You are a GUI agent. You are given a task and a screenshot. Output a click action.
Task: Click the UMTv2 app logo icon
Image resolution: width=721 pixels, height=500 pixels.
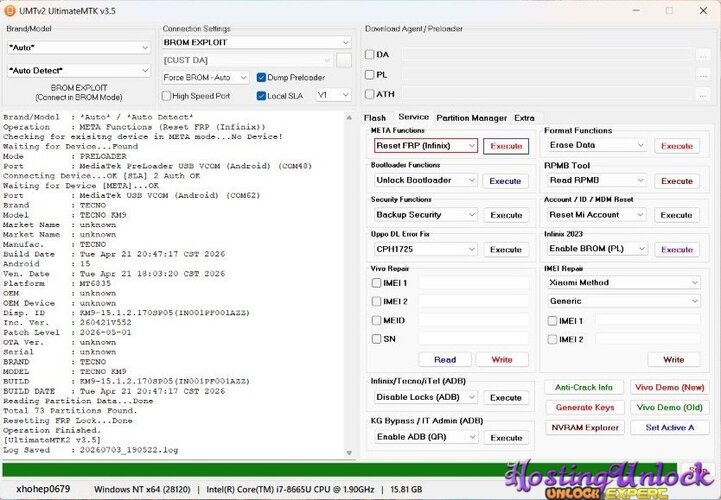[x=10, y=11]
